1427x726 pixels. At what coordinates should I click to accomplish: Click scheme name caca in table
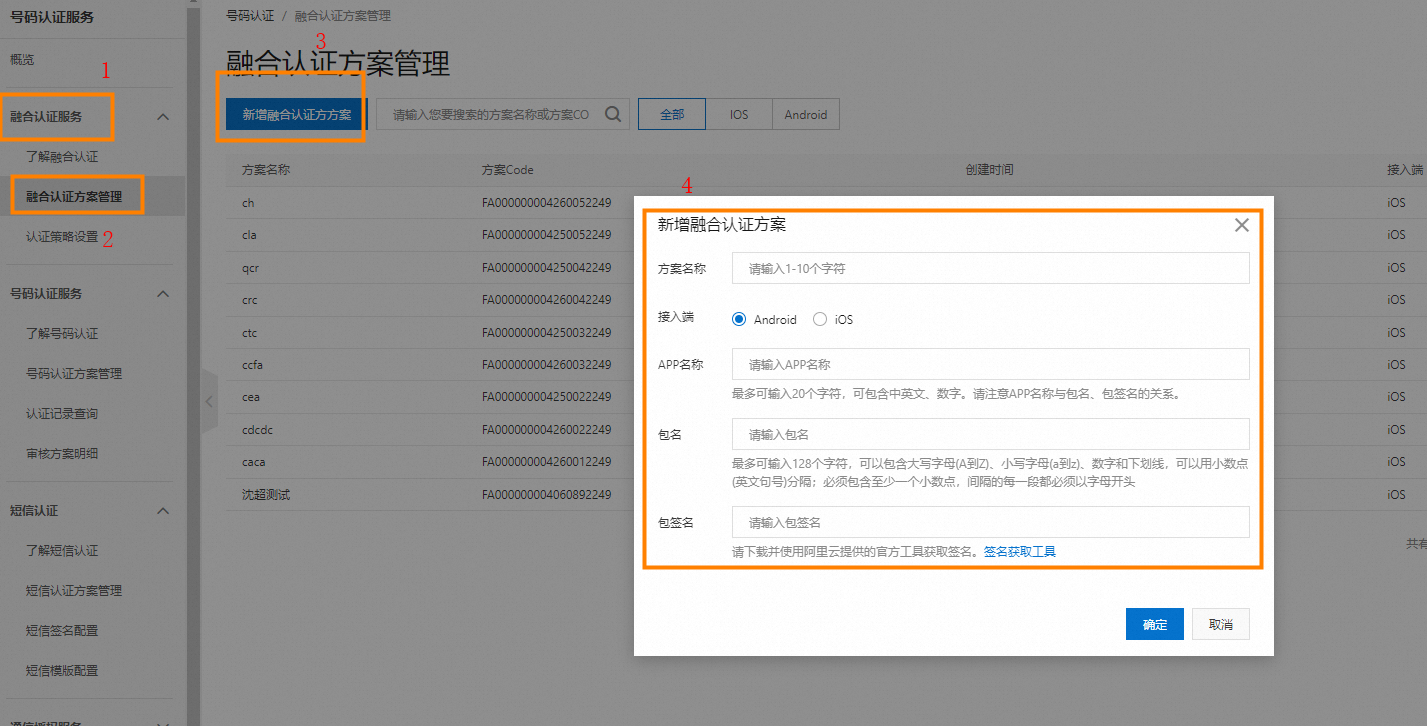[254, 462]
